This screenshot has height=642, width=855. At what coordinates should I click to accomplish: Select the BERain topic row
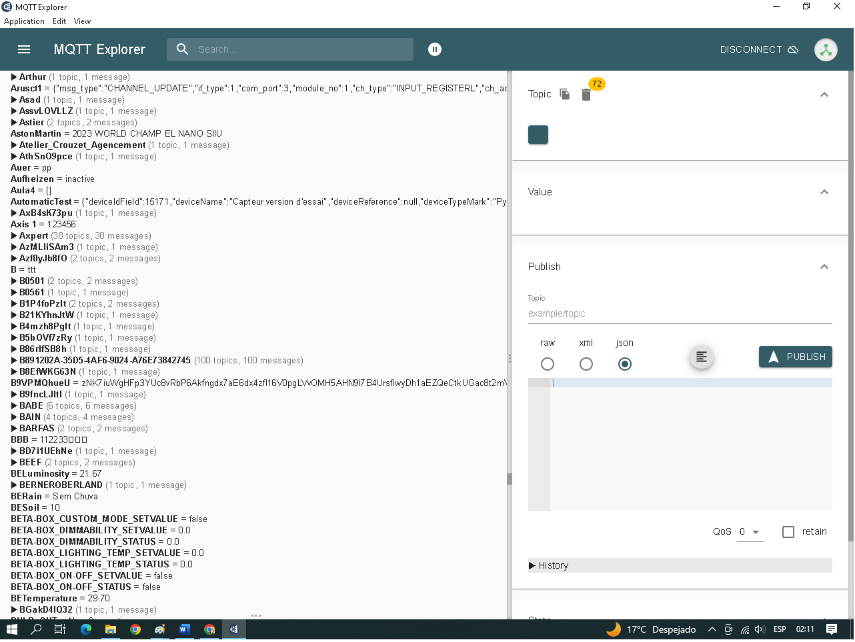(x=54, y=496)
